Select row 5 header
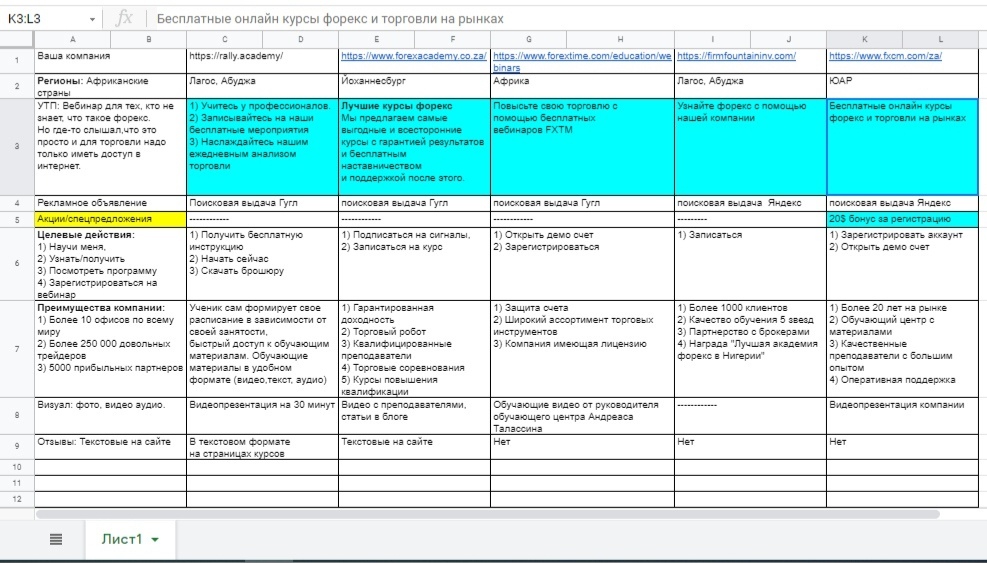 (17, 219)
